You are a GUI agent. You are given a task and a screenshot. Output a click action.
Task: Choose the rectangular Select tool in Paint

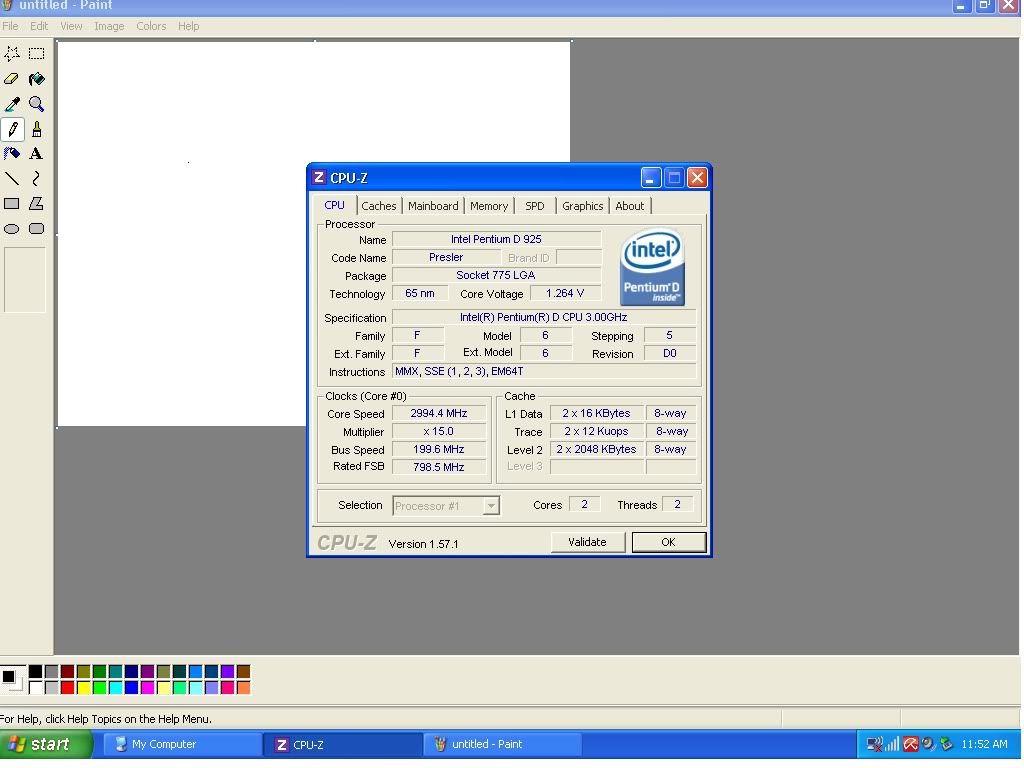click(37, 54)
